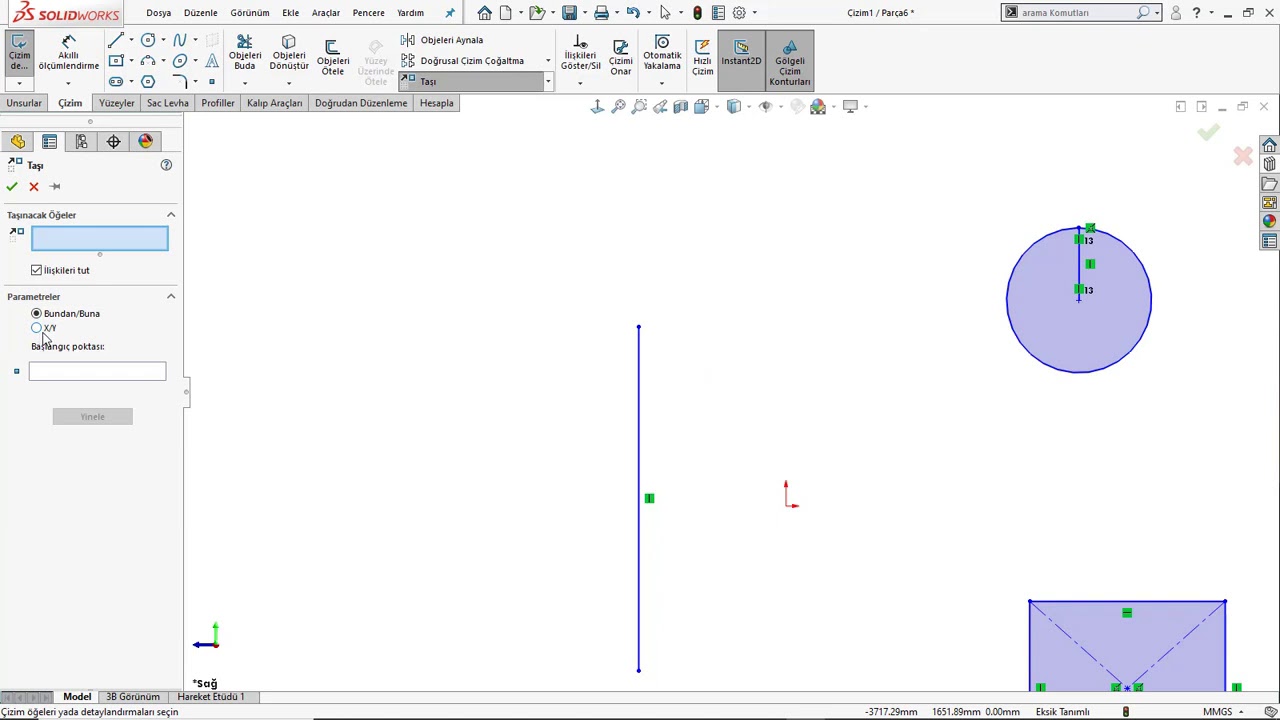This screenshot has width=1280, height=720.
Task: Select the sketch Text tool
Action: coord(212,61)
